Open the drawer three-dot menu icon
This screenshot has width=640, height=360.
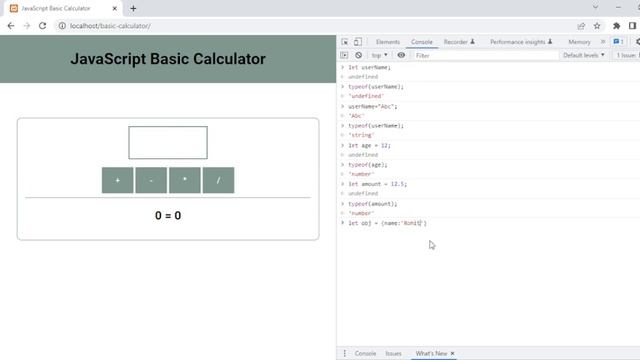click(x=344, y=353)
